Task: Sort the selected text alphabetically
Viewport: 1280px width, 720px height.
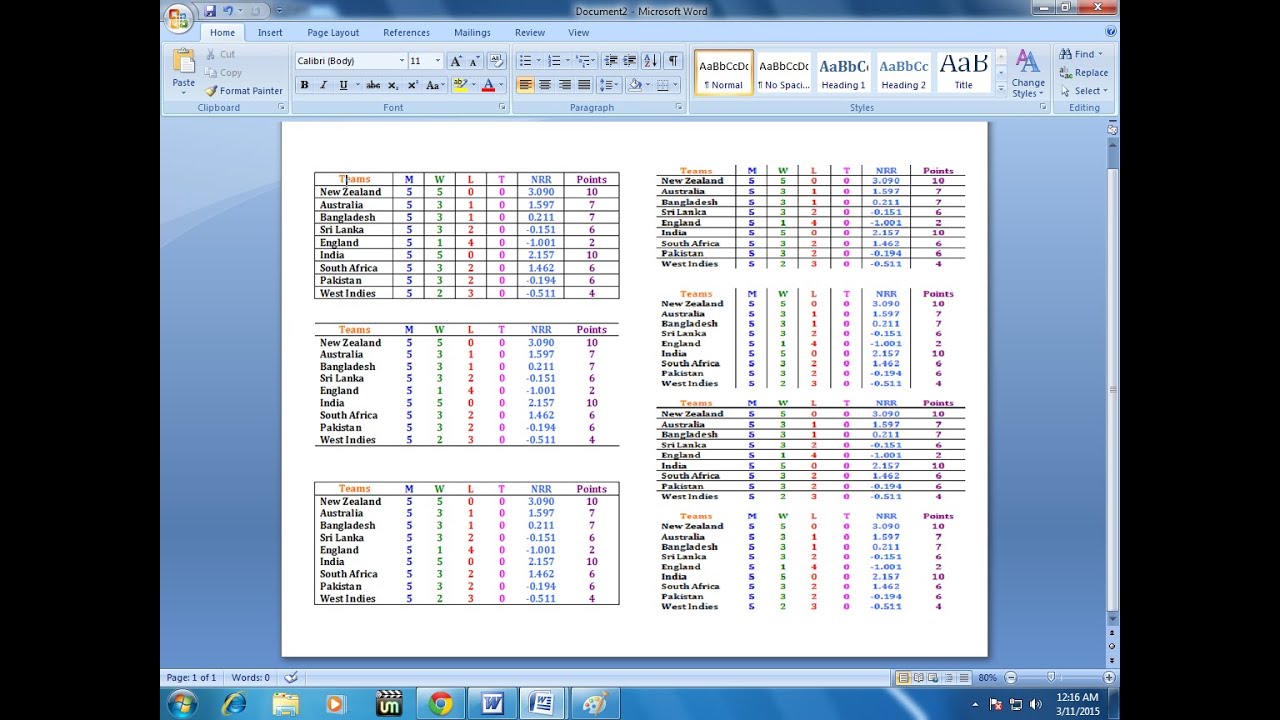Action: point(651,61)
